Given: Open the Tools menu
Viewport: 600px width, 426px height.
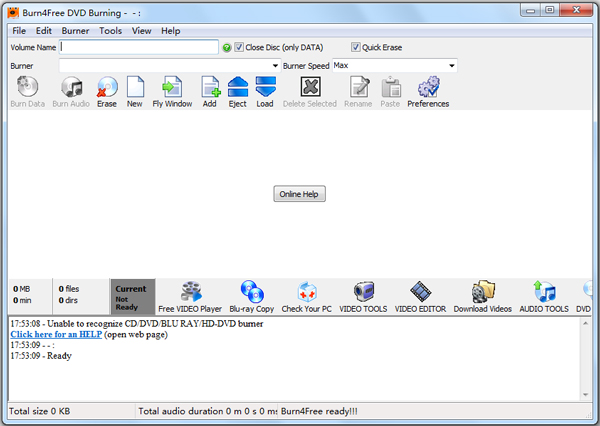Looking at the screenshot, I should pyautogui.click(x=111, y=31).
